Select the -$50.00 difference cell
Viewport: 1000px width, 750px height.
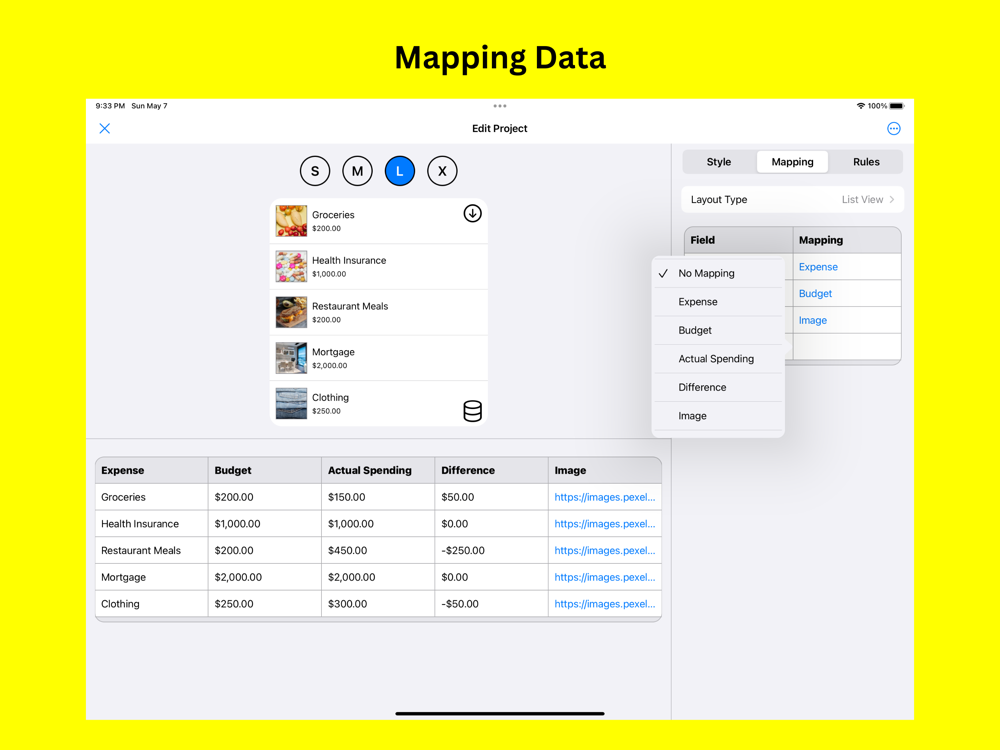click(492, 604)
